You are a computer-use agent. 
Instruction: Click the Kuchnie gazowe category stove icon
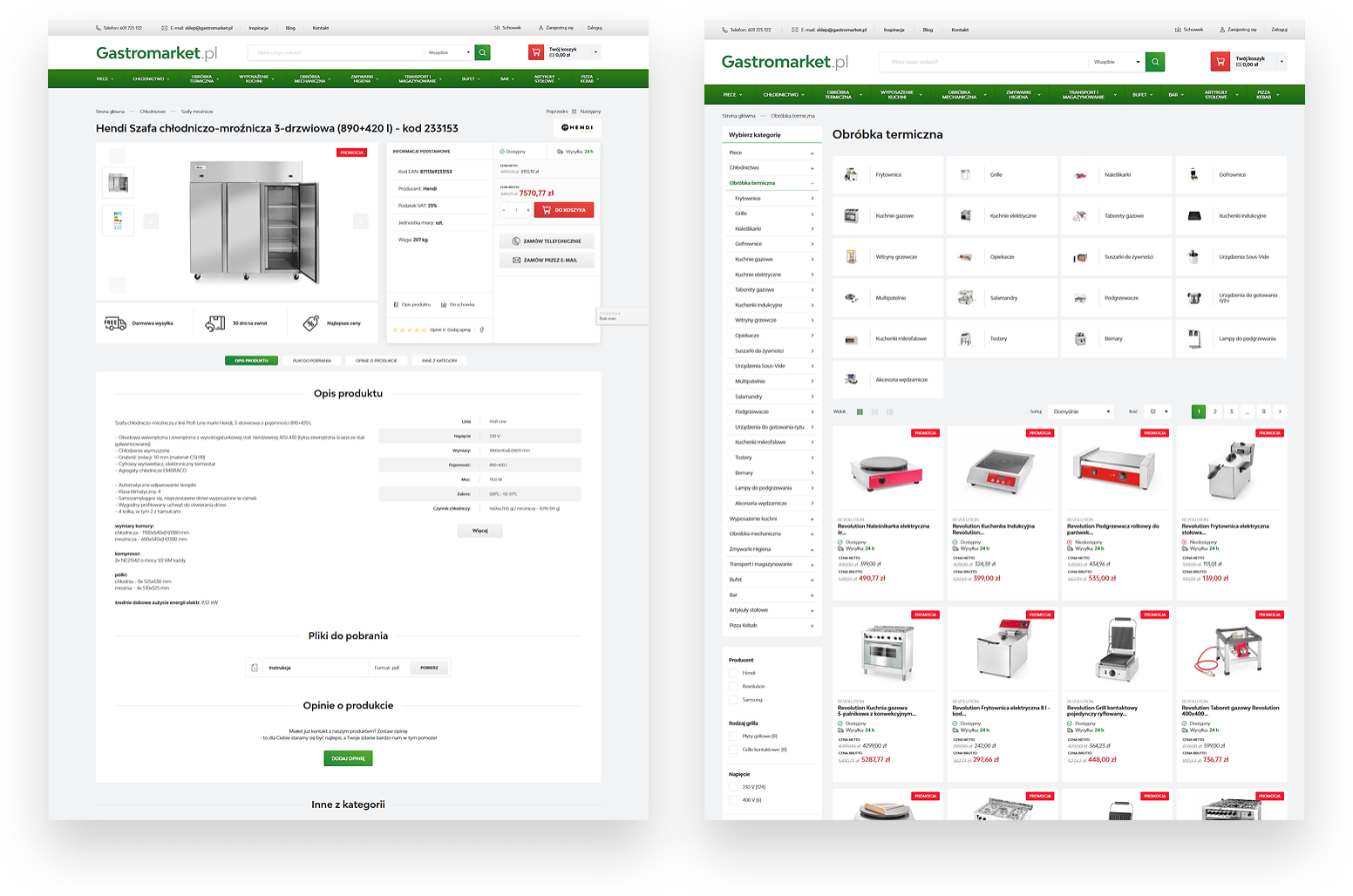pyautogui.click(x=851, y=215)
